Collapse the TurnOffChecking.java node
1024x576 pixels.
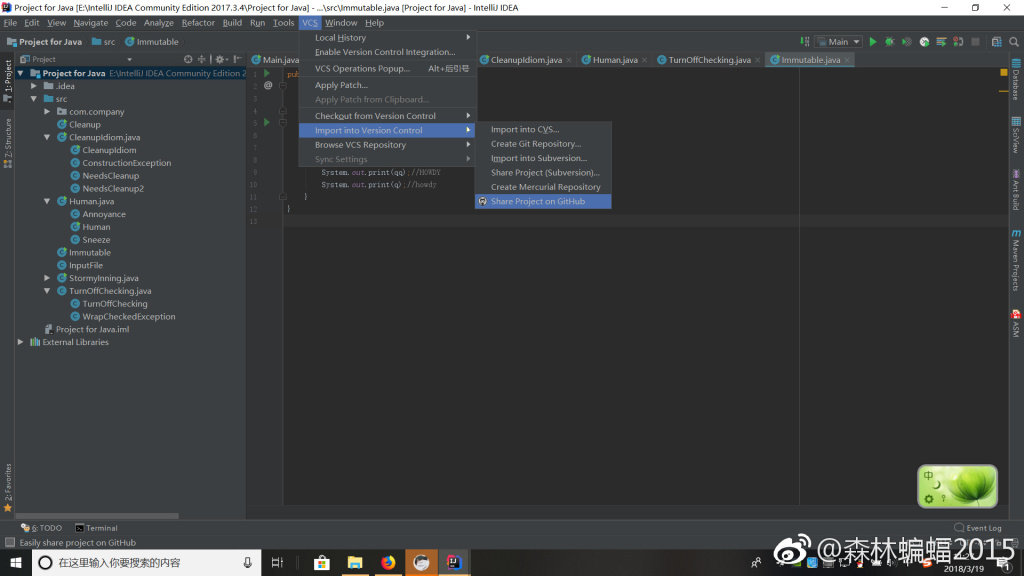pos(47,291)
